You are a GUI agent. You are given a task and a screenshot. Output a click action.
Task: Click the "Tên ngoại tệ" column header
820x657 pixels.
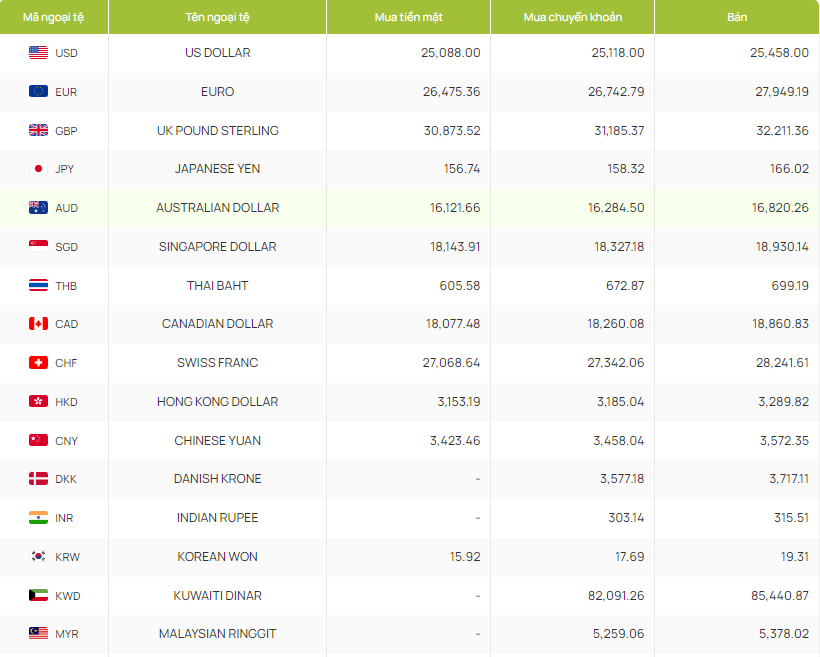(217, 17)
